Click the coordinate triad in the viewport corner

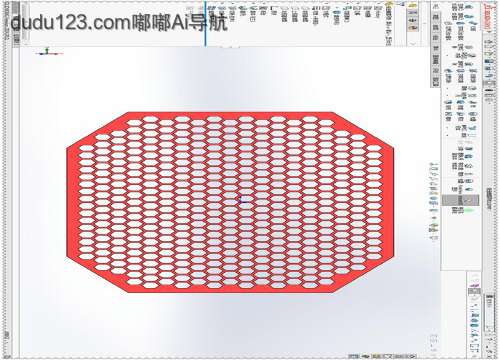click(x=49, y=52)
